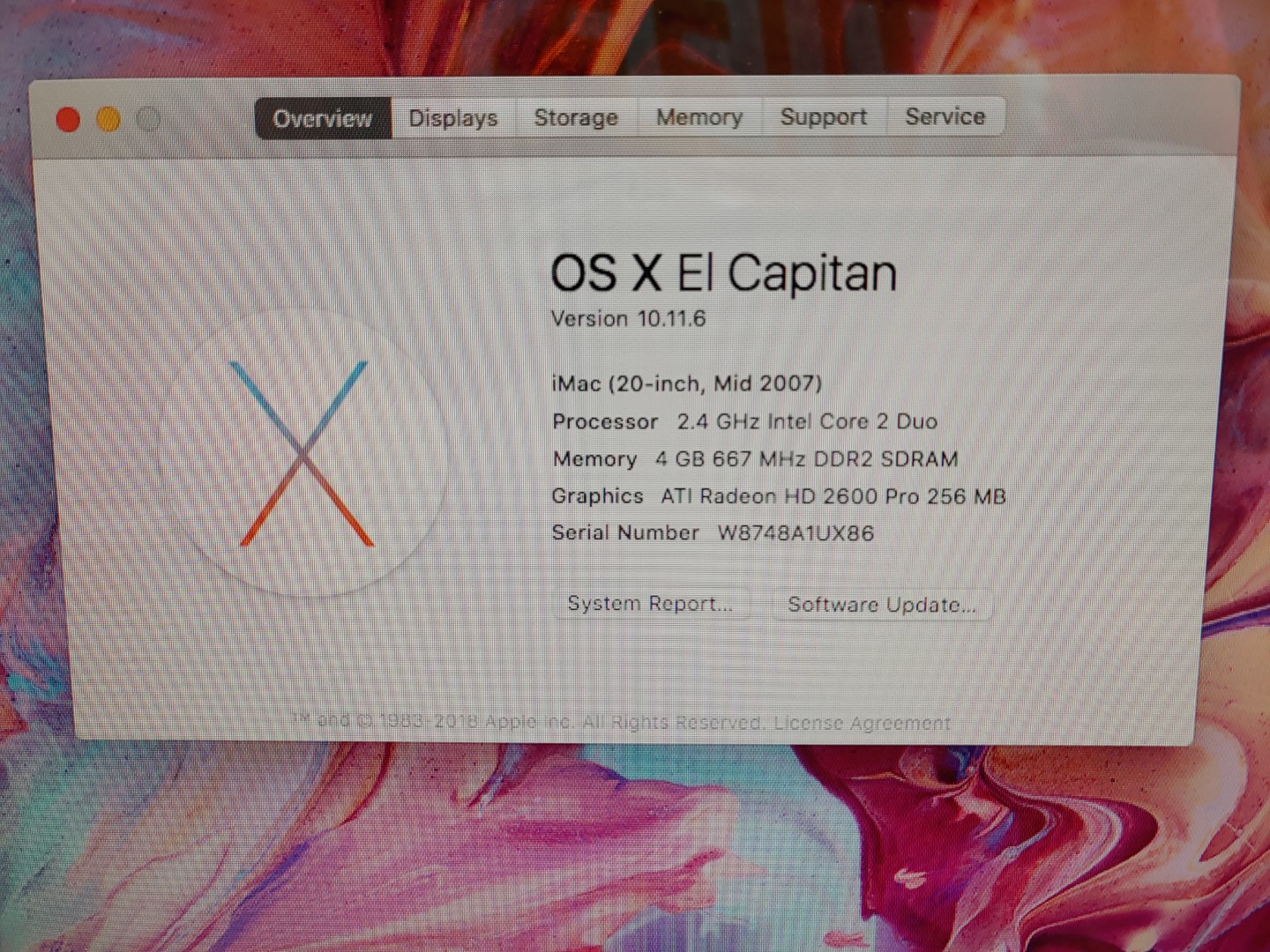
Task: Open the Storage tab
Action: click(x=576, y=117)
